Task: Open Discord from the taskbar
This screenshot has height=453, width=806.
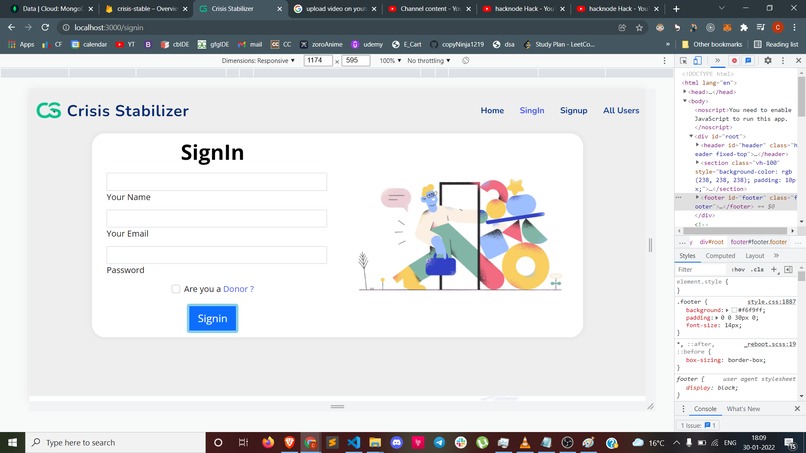Action: coord(396,443)
